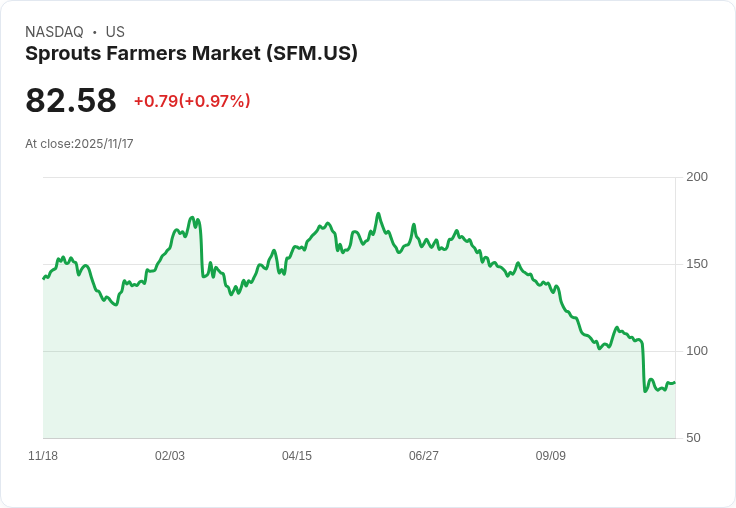
Task: Select the 06/27 date on the x-axis
Action: pyautogui.click(x=424, y=456)
